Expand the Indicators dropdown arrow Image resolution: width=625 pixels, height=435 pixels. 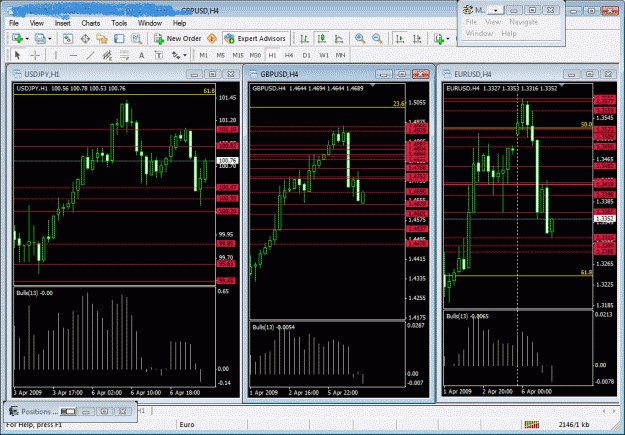pos(448,39)
